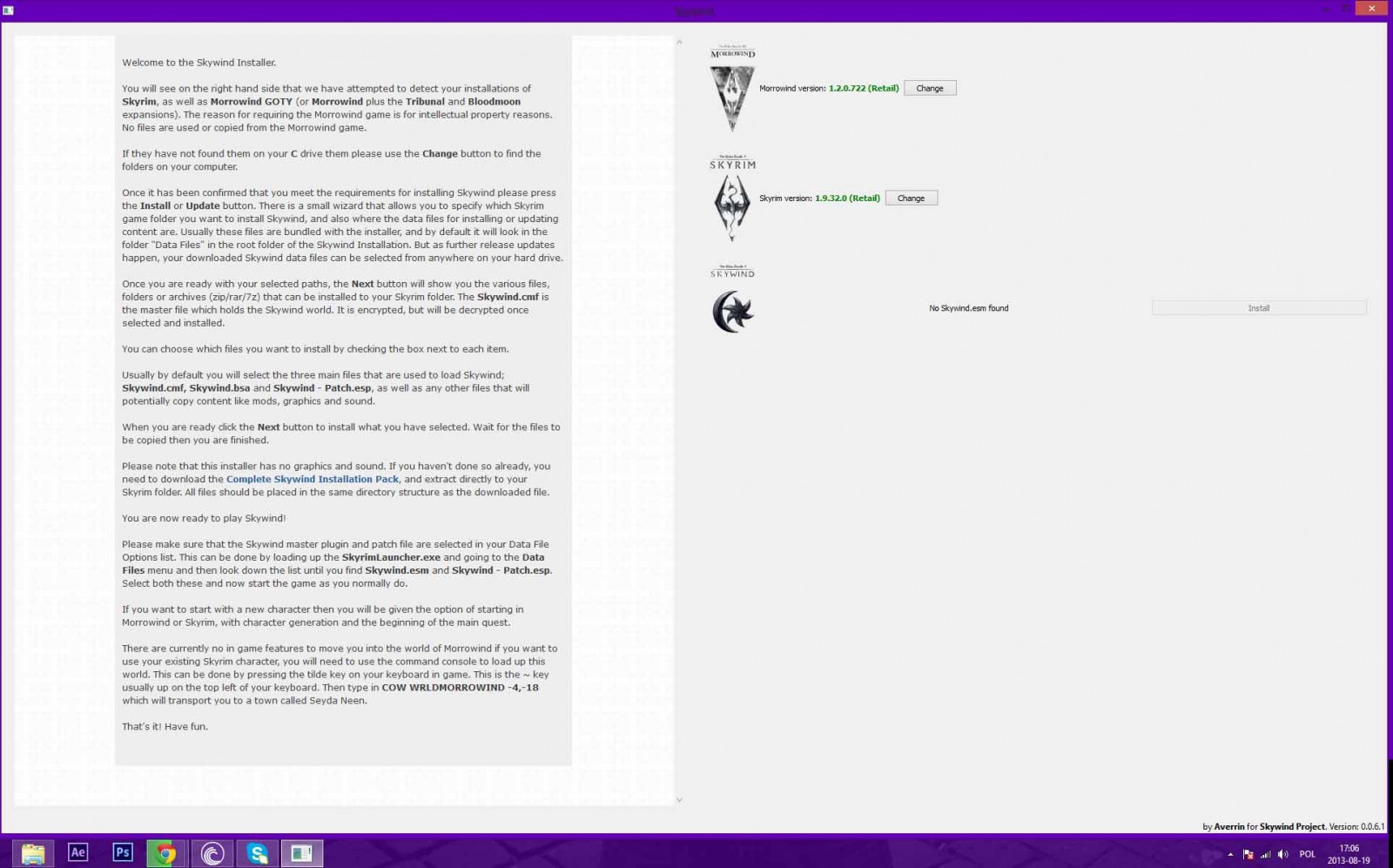This screenshot has height=868, width=1393.
Task: Click the "Skyrim version:" label
Action: click(x=785, y=198)
